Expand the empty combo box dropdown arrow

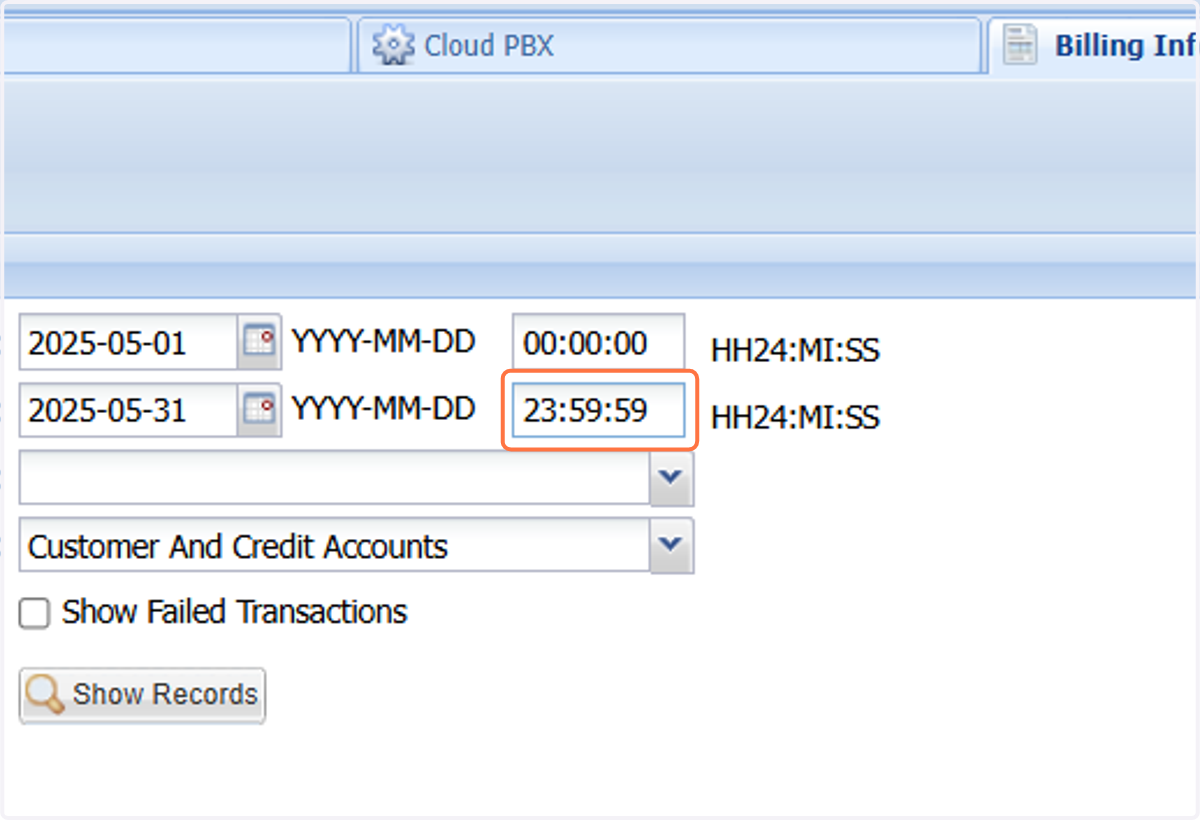click(x=672, y=478)
